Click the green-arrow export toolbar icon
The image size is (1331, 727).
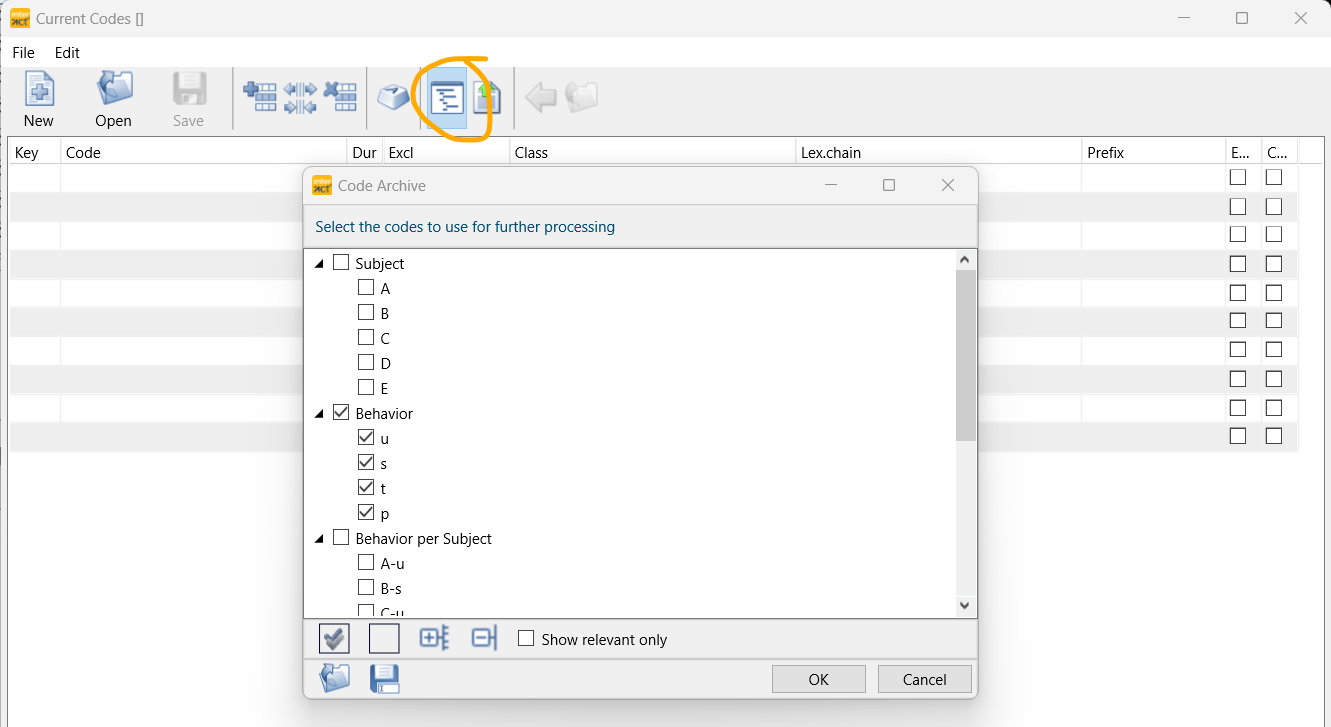click(x=487, y=97)
